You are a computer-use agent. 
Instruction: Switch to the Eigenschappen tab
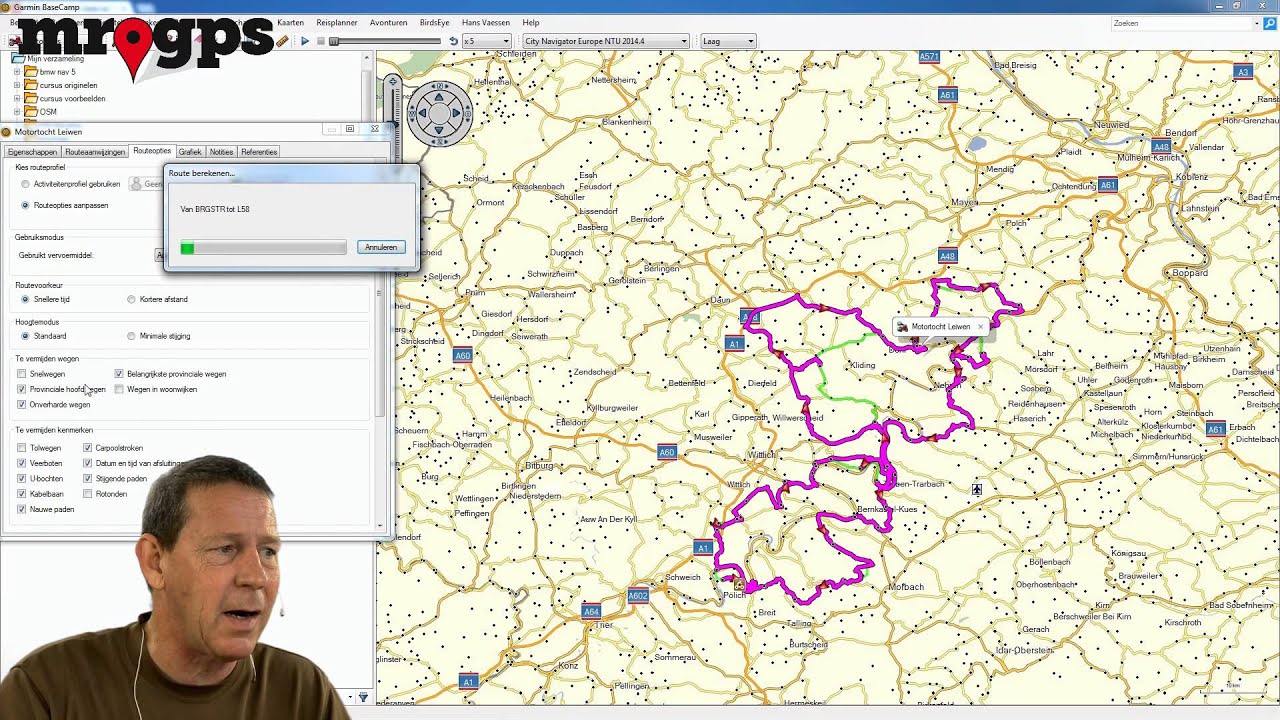tap(32, 152)
